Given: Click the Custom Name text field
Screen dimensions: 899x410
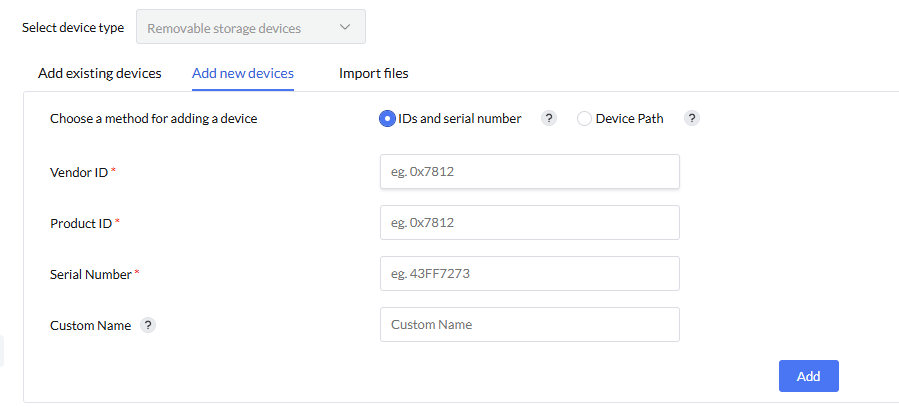Looking at the screenshot, I should coord(530,324).
